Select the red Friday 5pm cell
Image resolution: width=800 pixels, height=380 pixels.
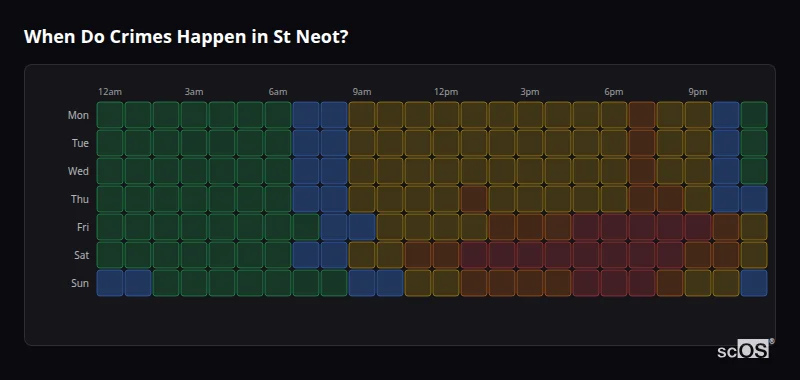pyautogui.click(x=586, y=227)
